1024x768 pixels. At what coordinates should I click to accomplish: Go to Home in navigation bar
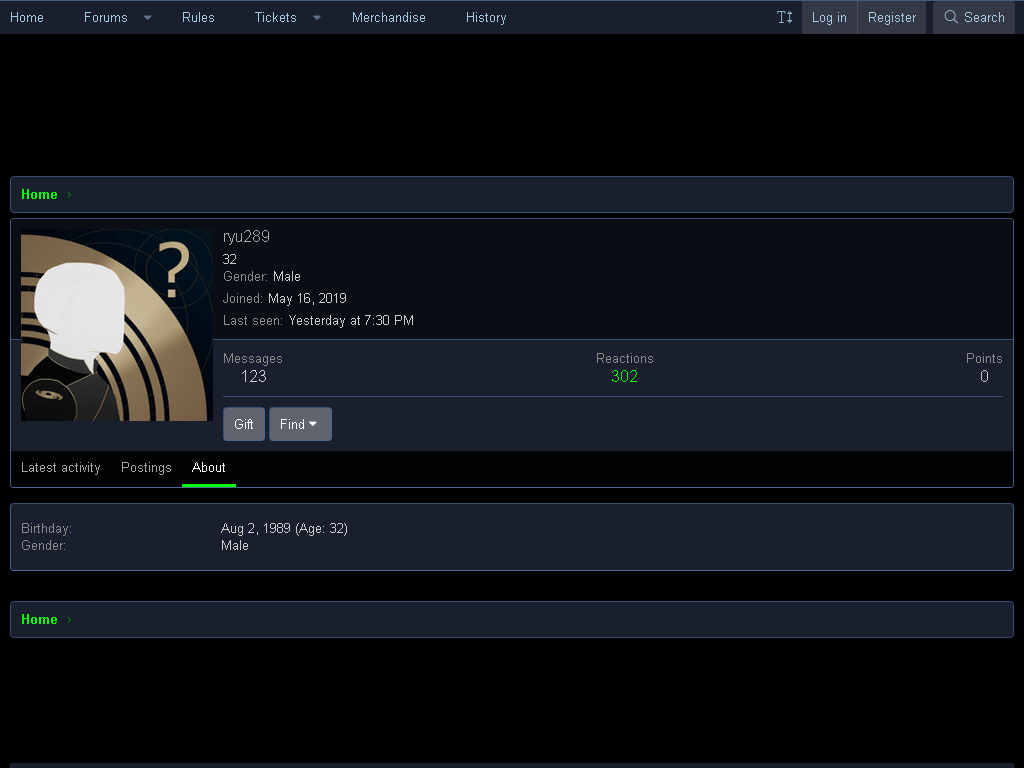(x=27, y=18)
